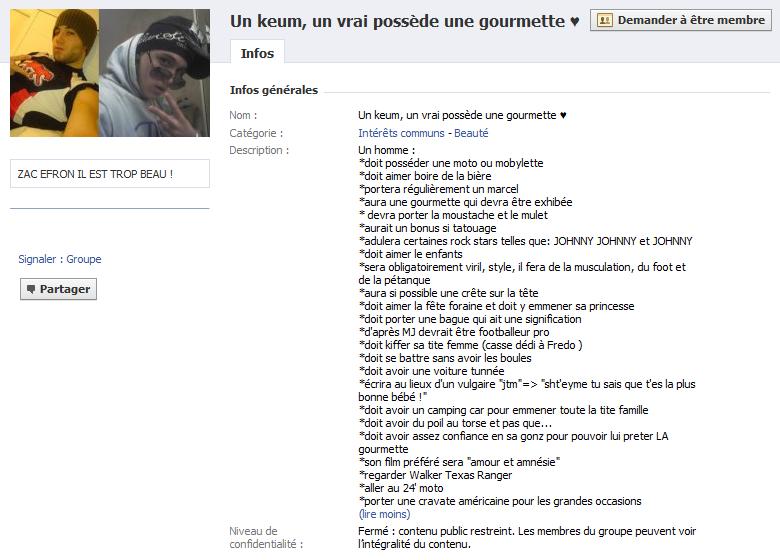Click the Niveau de confidentialité label
The height and width of the screenshot is (560, 780).
click(266, 538)
